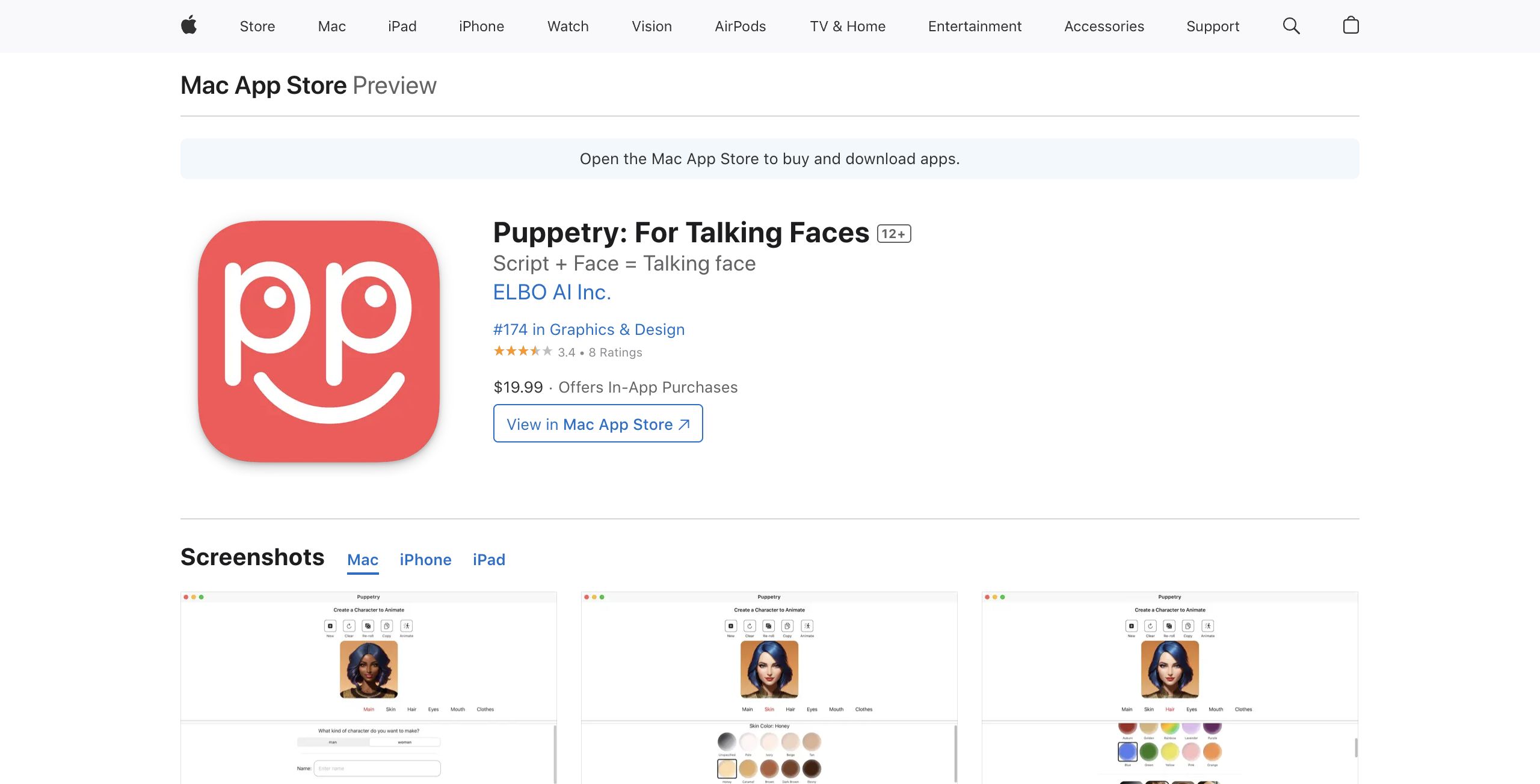Click the Apple logo icon
The height and width of the screenshot is (784, 1540).
[x=189, y=26]
